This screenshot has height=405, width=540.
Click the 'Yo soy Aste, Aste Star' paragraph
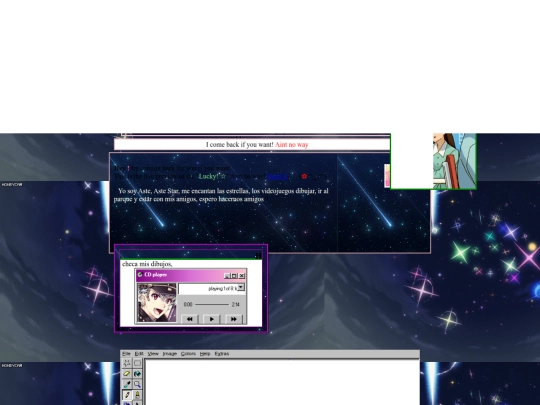221,195
